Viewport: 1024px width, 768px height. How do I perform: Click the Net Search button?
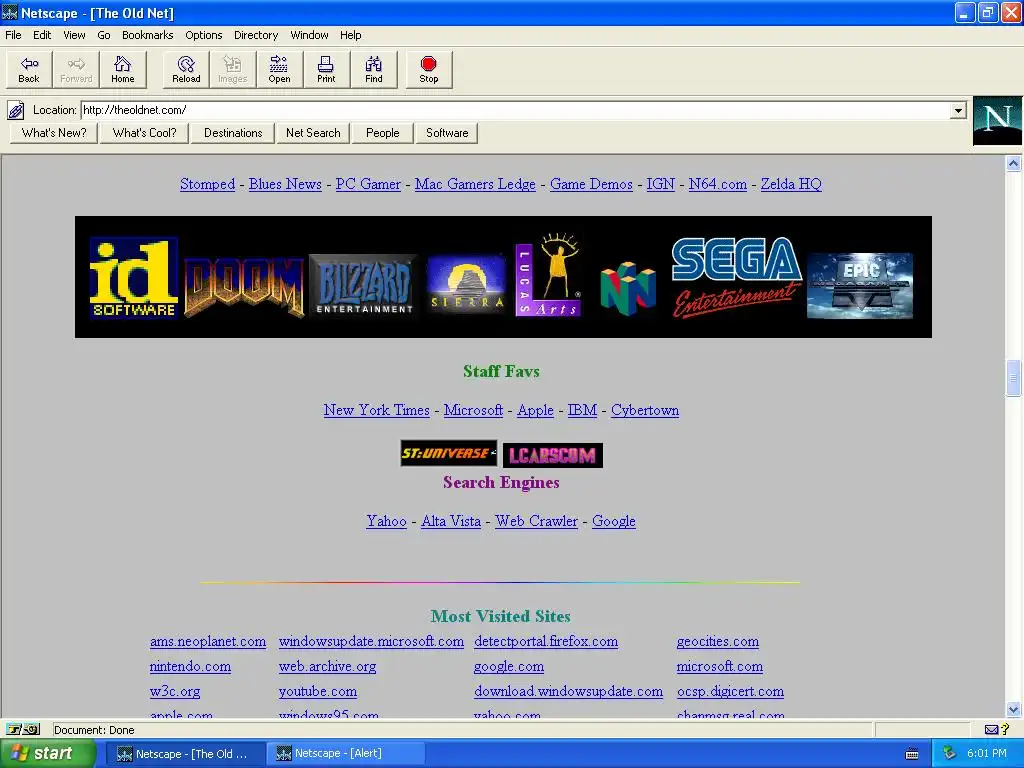point(313,133)
